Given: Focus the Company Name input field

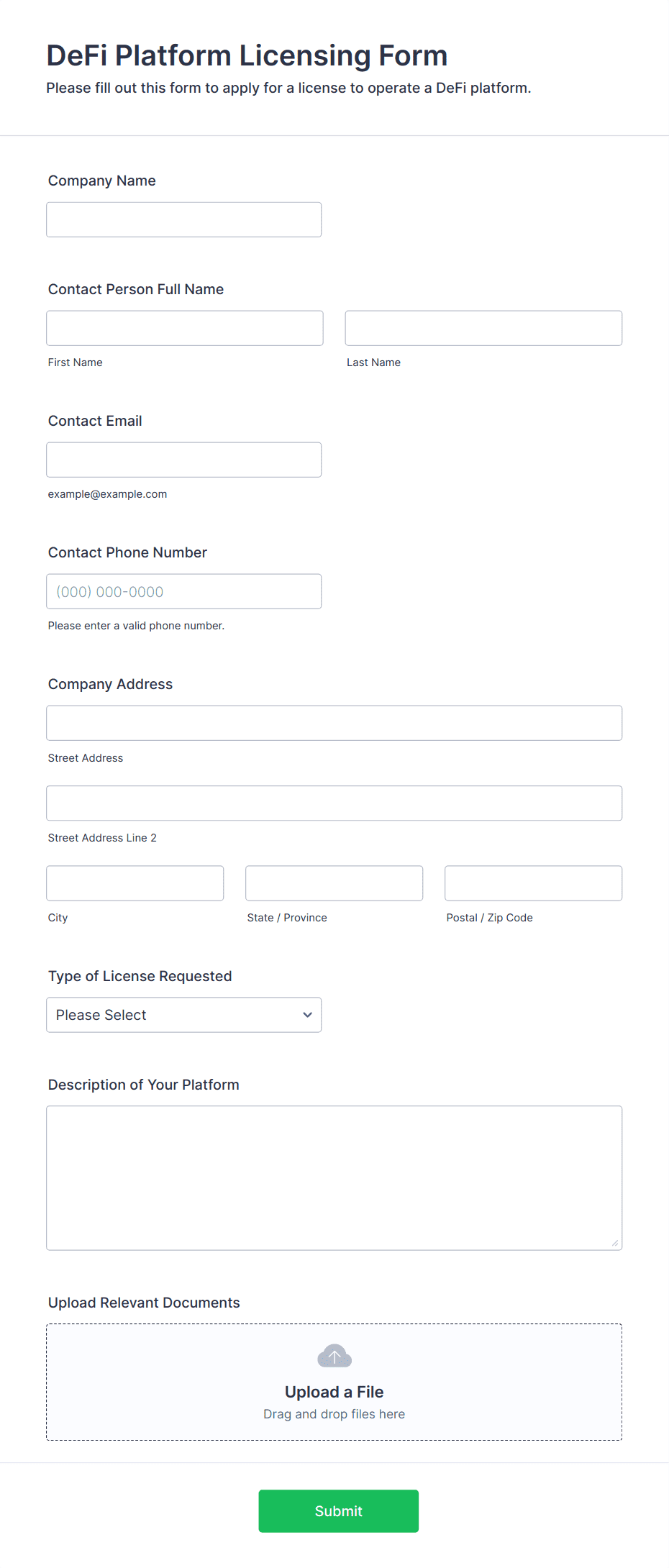Looking at the screenshot, I should pos(184,219).
